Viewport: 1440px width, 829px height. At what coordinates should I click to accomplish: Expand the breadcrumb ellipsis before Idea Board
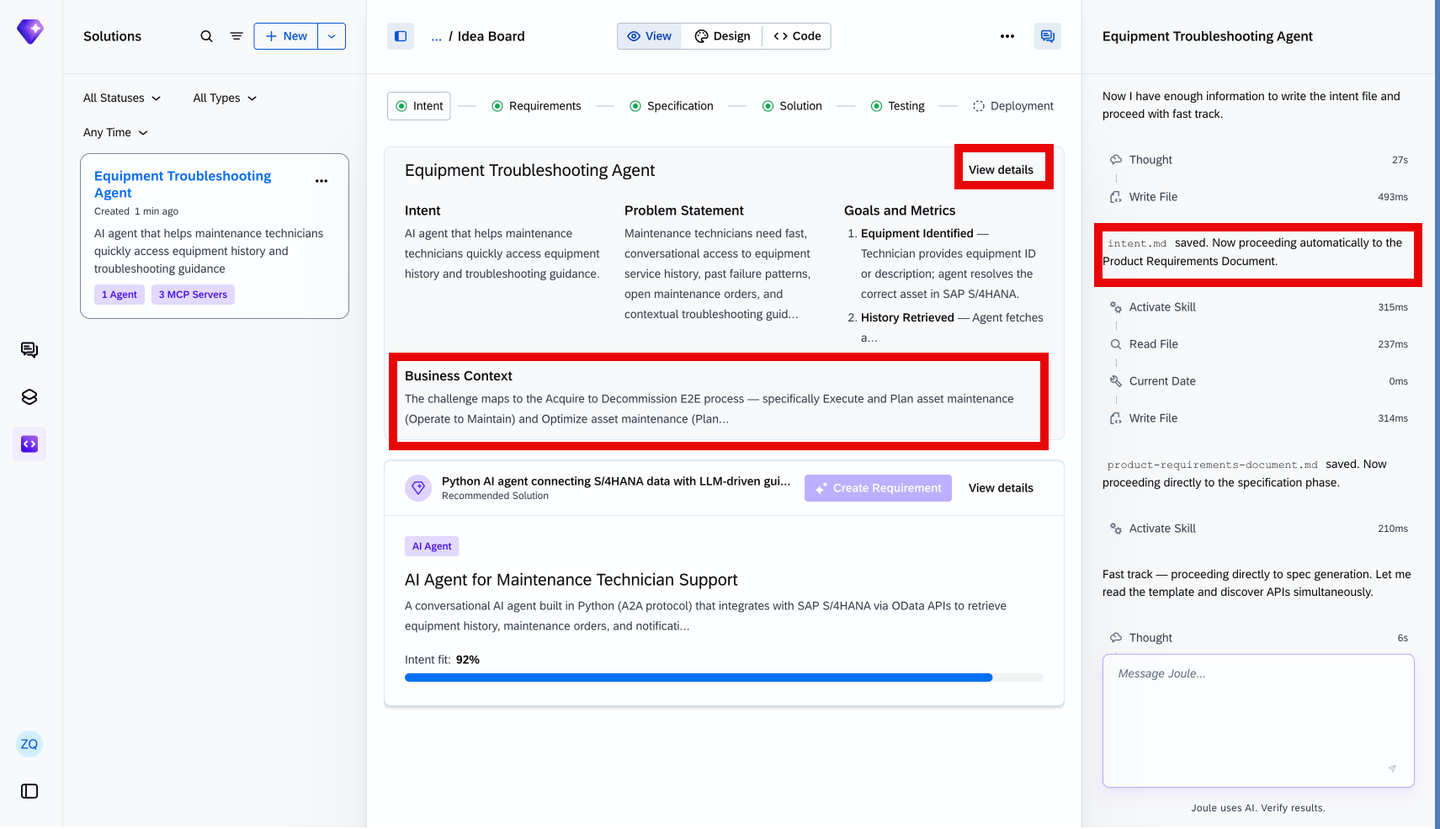point(436,36)
